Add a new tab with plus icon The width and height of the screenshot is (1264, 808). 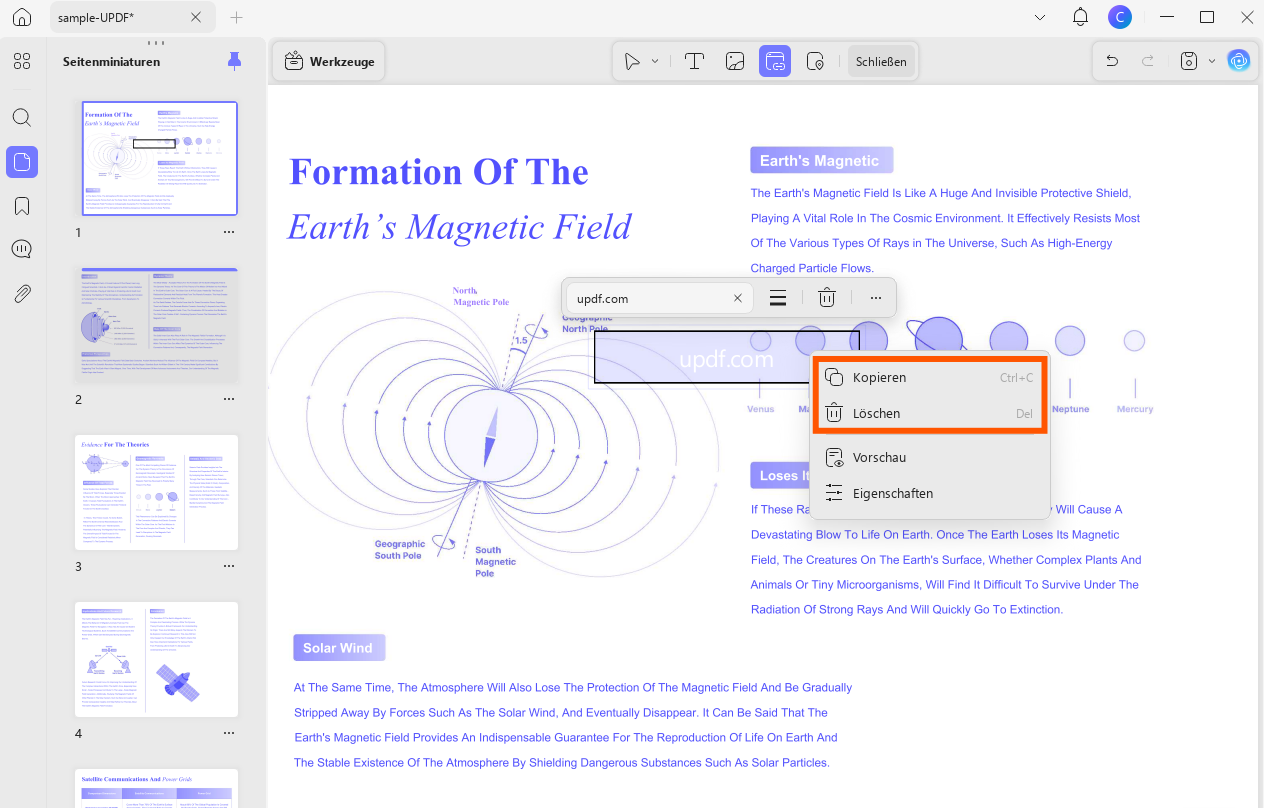(x=236, y=17)
